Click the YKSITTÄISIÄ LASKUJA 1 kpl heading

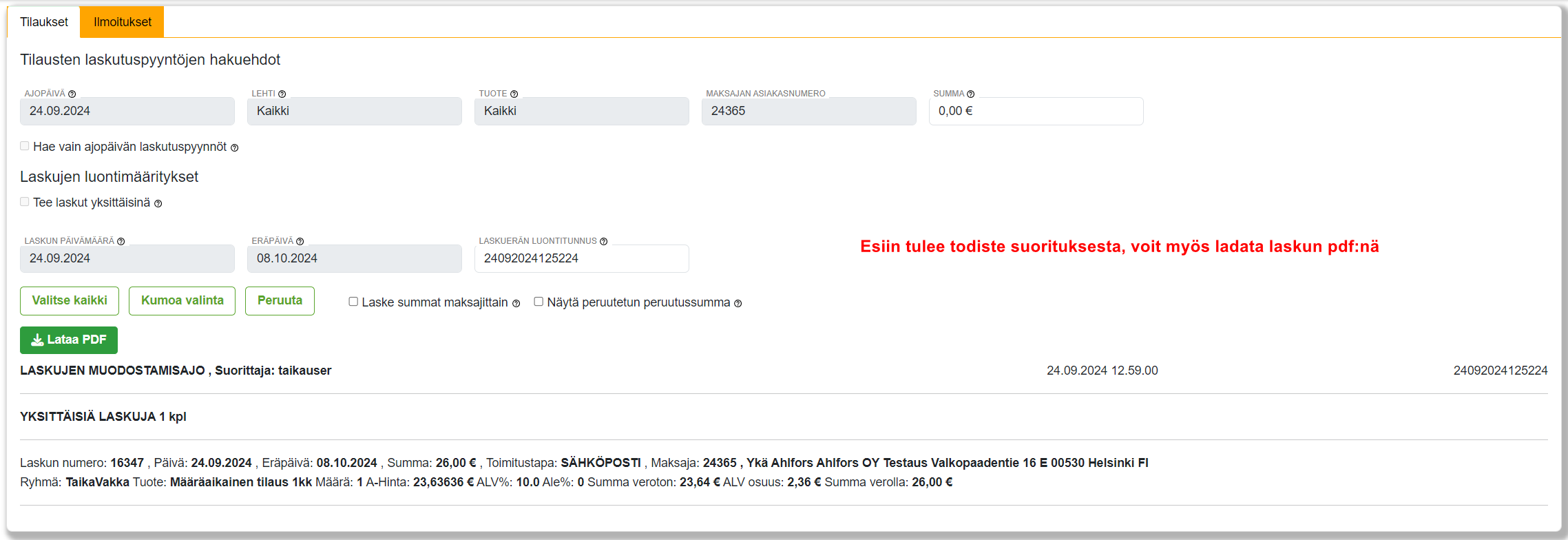coord(103,417)
